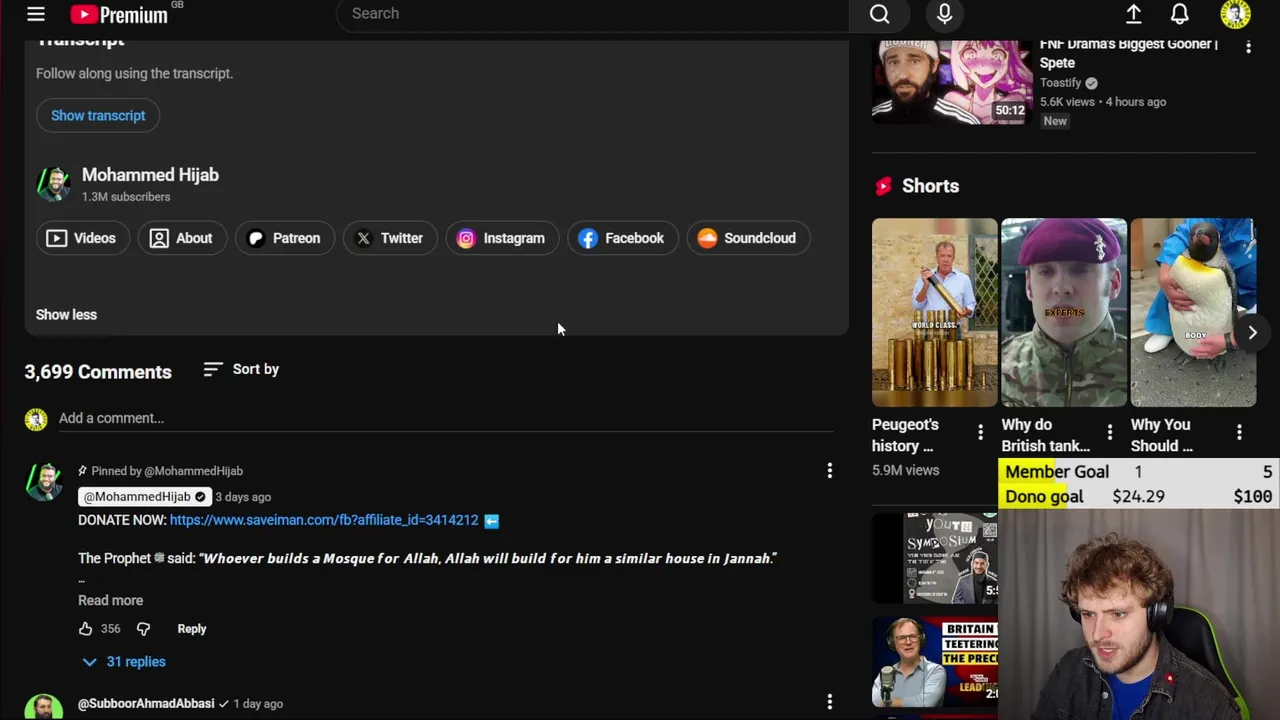Open the notifications bell
This screenshot has width=1280, height=720.
[1180, 14]
